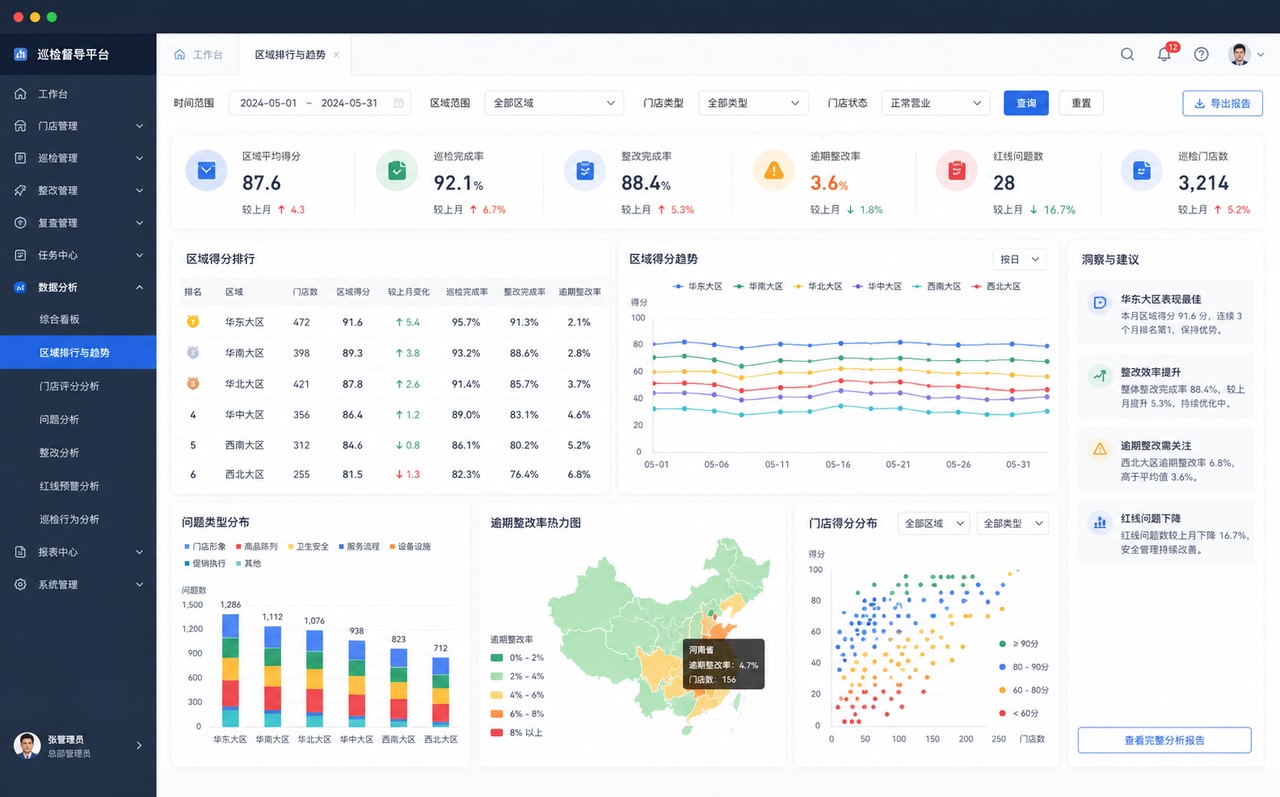Click the home icon of 工作台 tab
The height and width of the screenshot is (797, 1280).
pos(180,55)
